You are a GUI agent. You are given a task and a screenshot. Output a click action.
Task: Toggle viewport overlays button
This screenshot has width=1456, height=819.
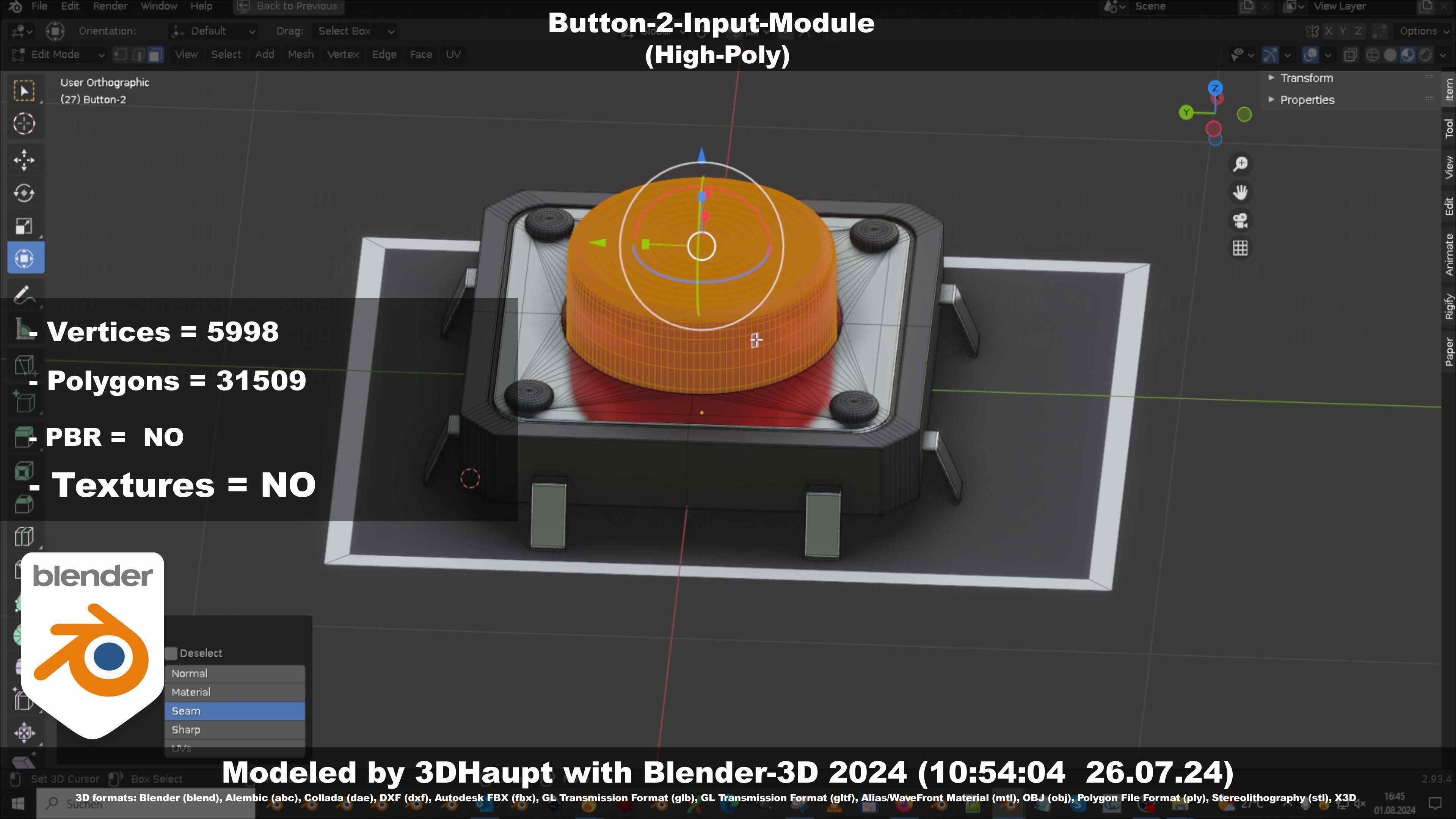pos(1310,55)
